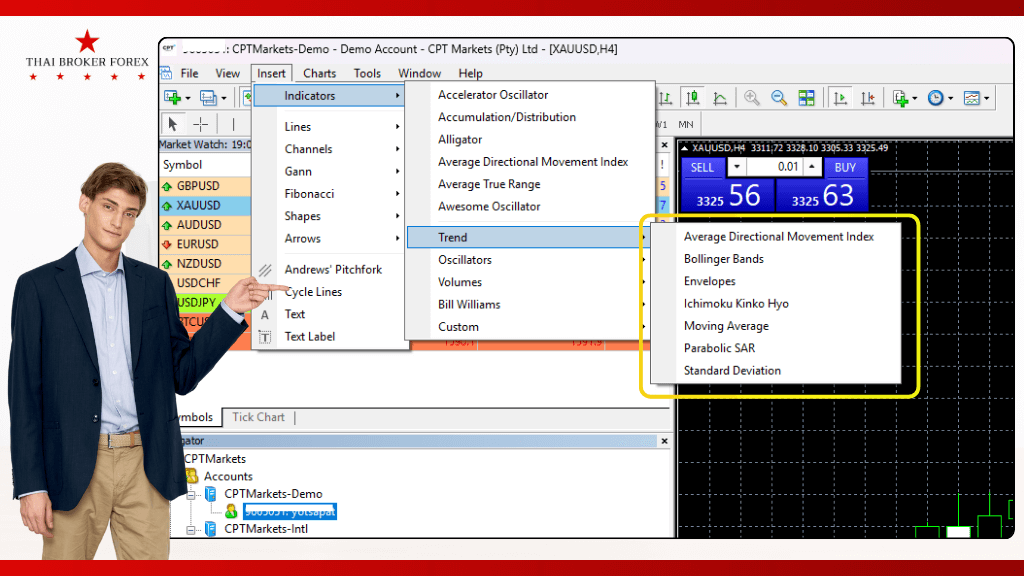Expand the Oscillators submenu

[530, 260]
